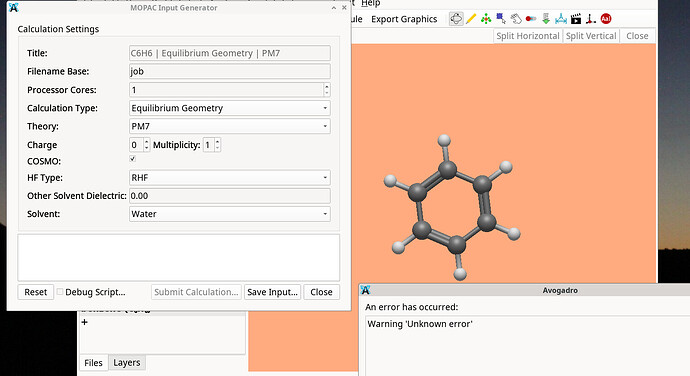Image resolution: width=690 pixels, height=376 pixels.
Task: Open the Calculation Type dropdown
Action: click(x=230, y=108)
